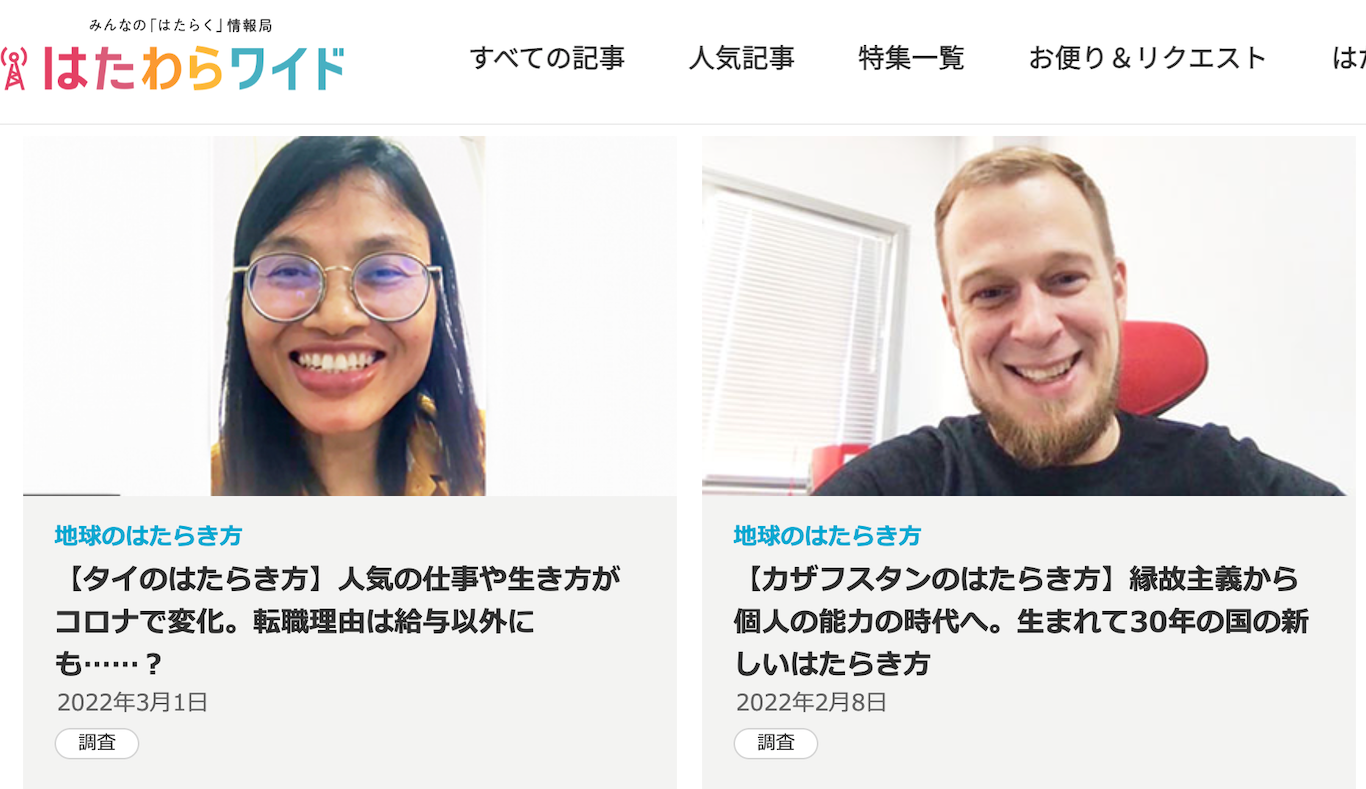The width and height of the screenshot is (1366, 789).
Task: Go to 人気記事 in navigation
Action: [x=741, y=58]
